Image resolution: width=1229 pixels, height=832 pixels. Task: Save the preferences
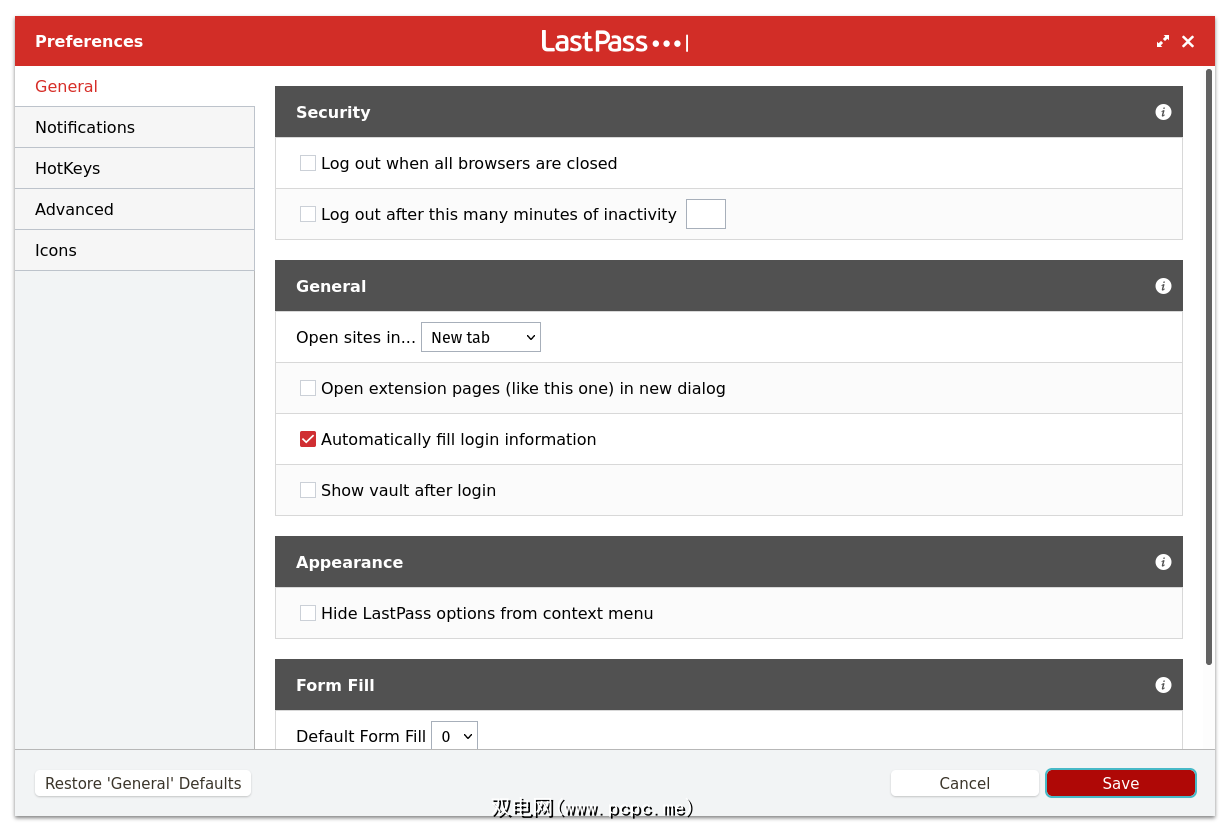[x=1121, y=783]
